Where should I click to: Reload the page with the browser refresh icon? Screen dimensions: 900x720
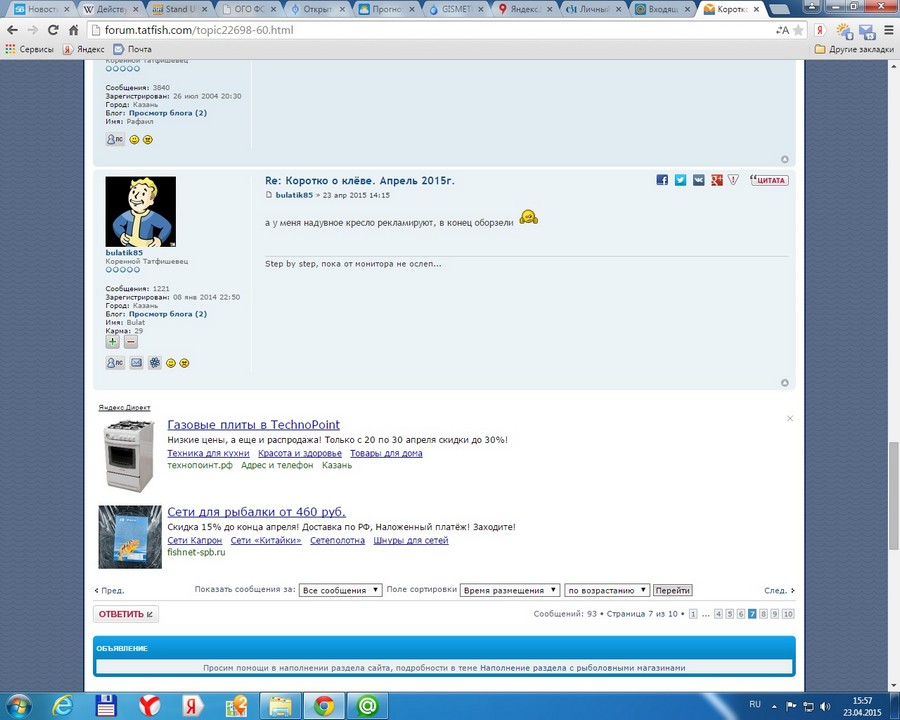[73, 30]
